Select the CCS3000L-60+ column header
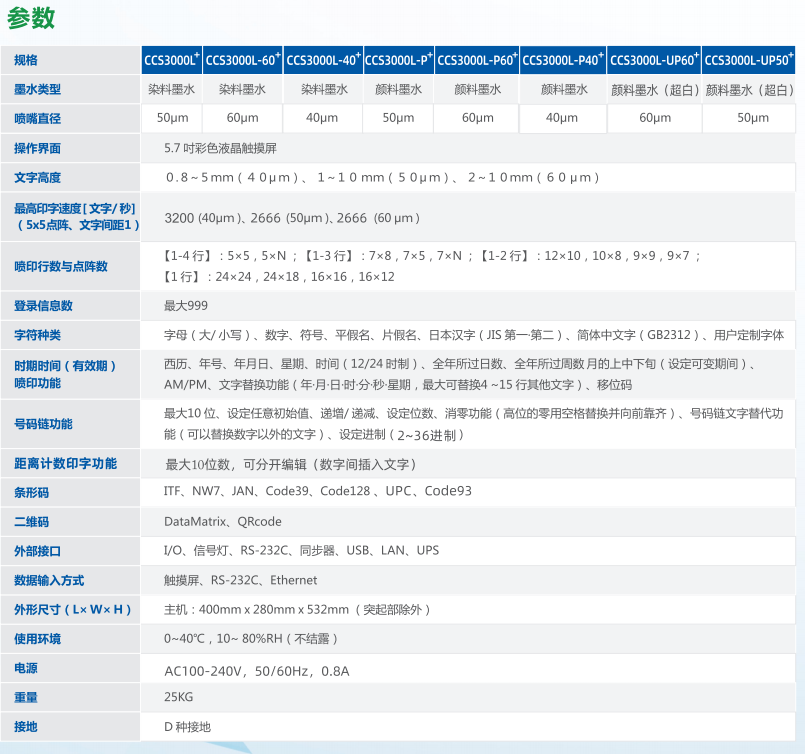Screen dimensions: 805x754 coord(242,60)
